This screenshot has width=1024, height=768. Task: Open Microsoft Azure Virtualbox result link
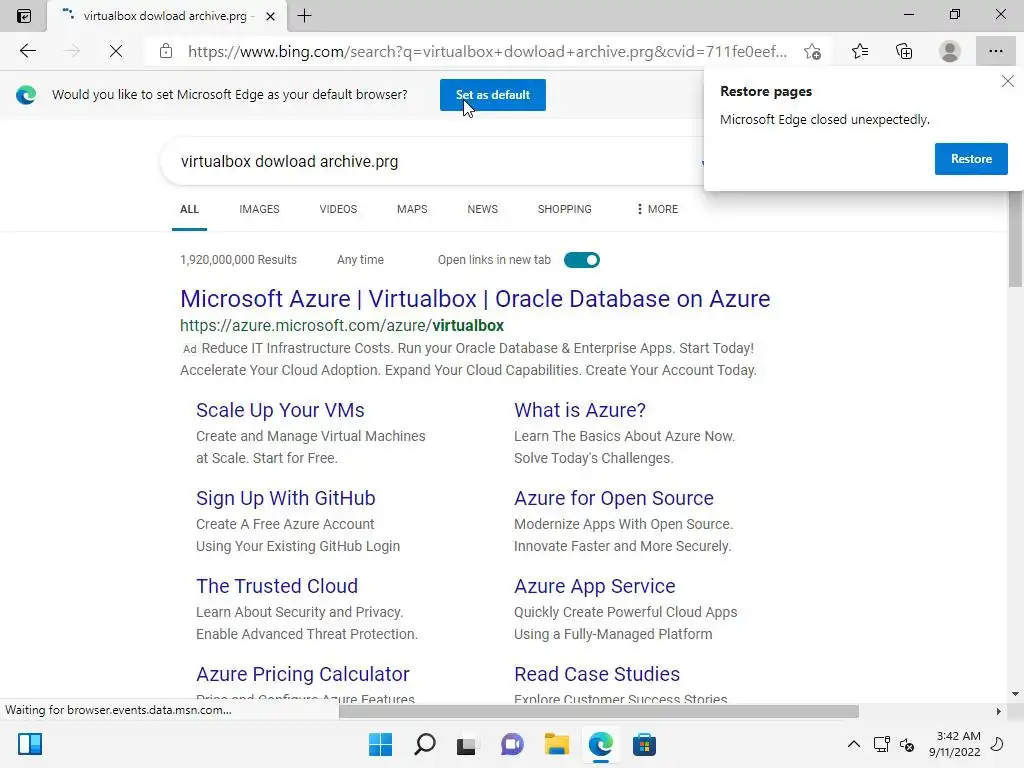475,298
